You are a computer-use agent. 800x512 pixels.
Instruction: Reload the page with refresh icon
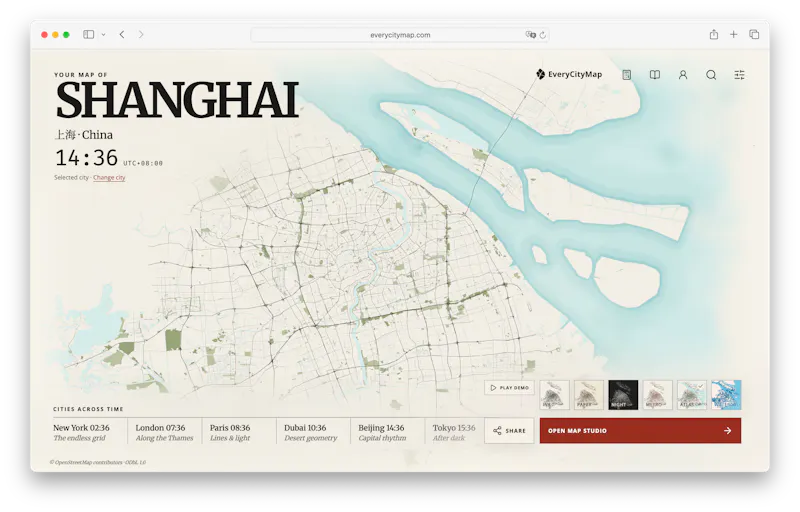(x=543, y=35)
